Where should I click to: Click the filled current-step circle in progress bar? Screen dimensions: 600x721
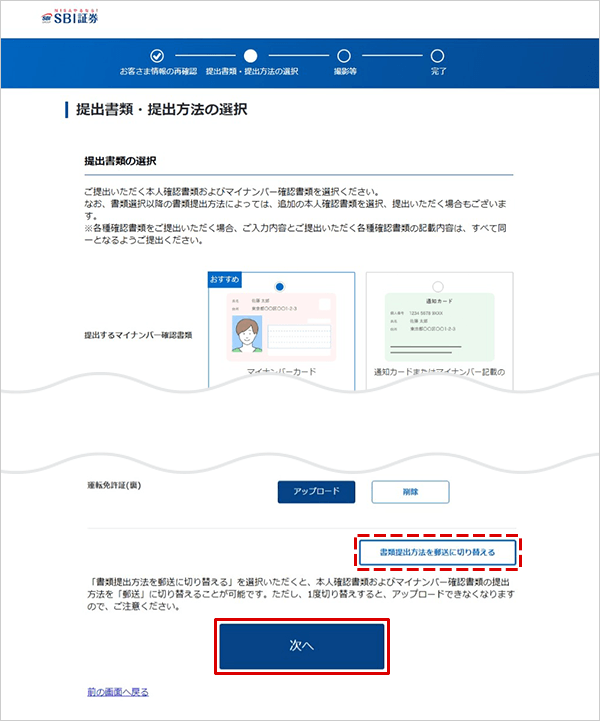251,56
